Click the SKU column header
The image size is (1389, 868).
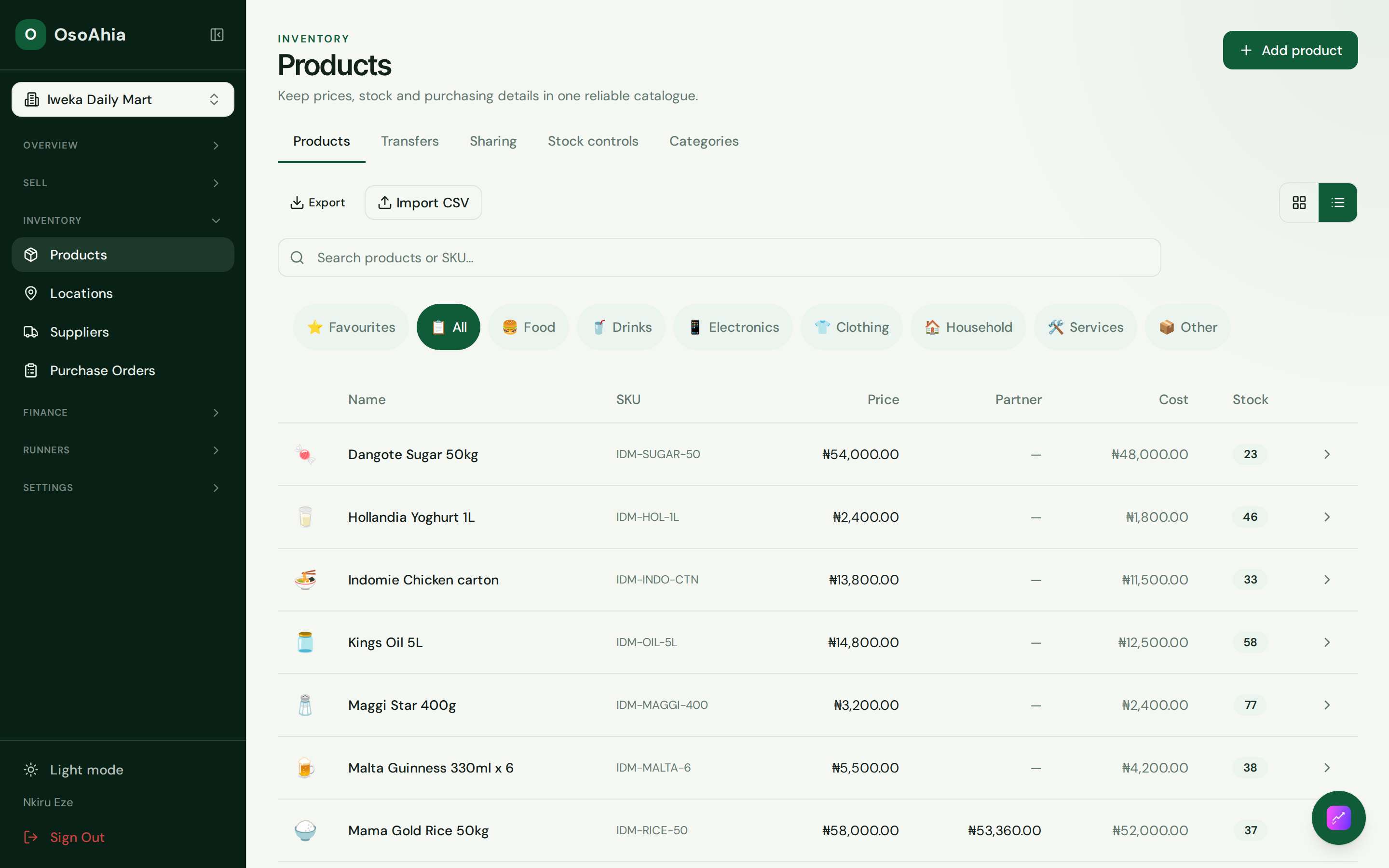(x=628, y=400)
